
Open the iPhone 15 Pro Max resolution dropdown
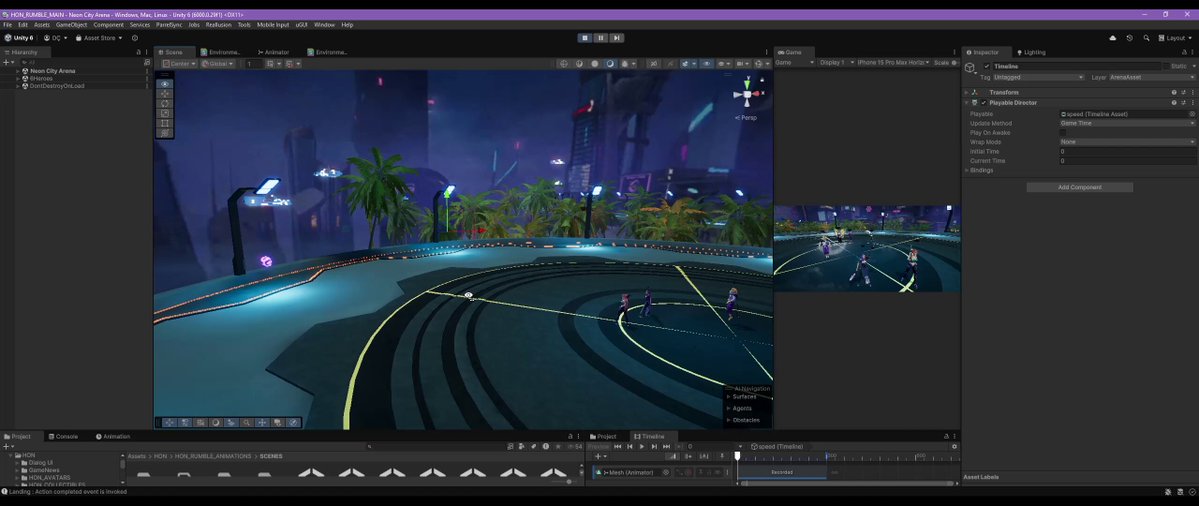(892, 63)
